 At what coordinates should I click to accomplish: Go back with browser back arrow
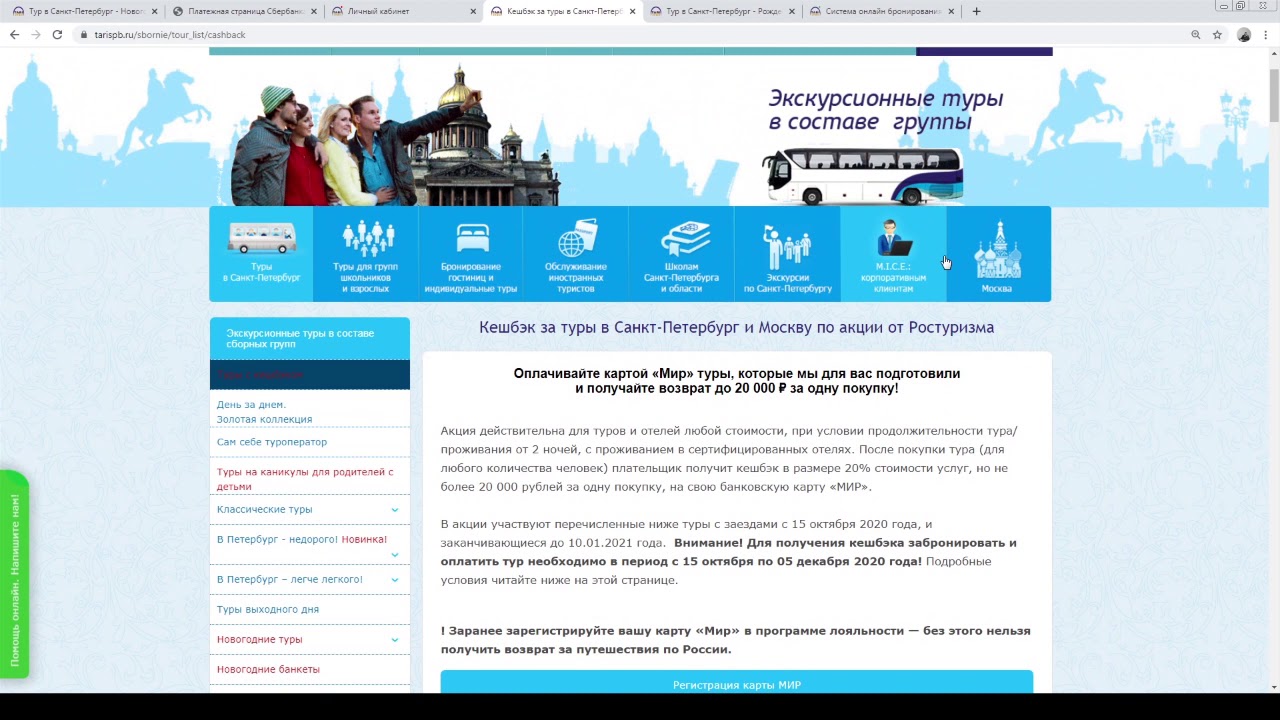[14, 34]
